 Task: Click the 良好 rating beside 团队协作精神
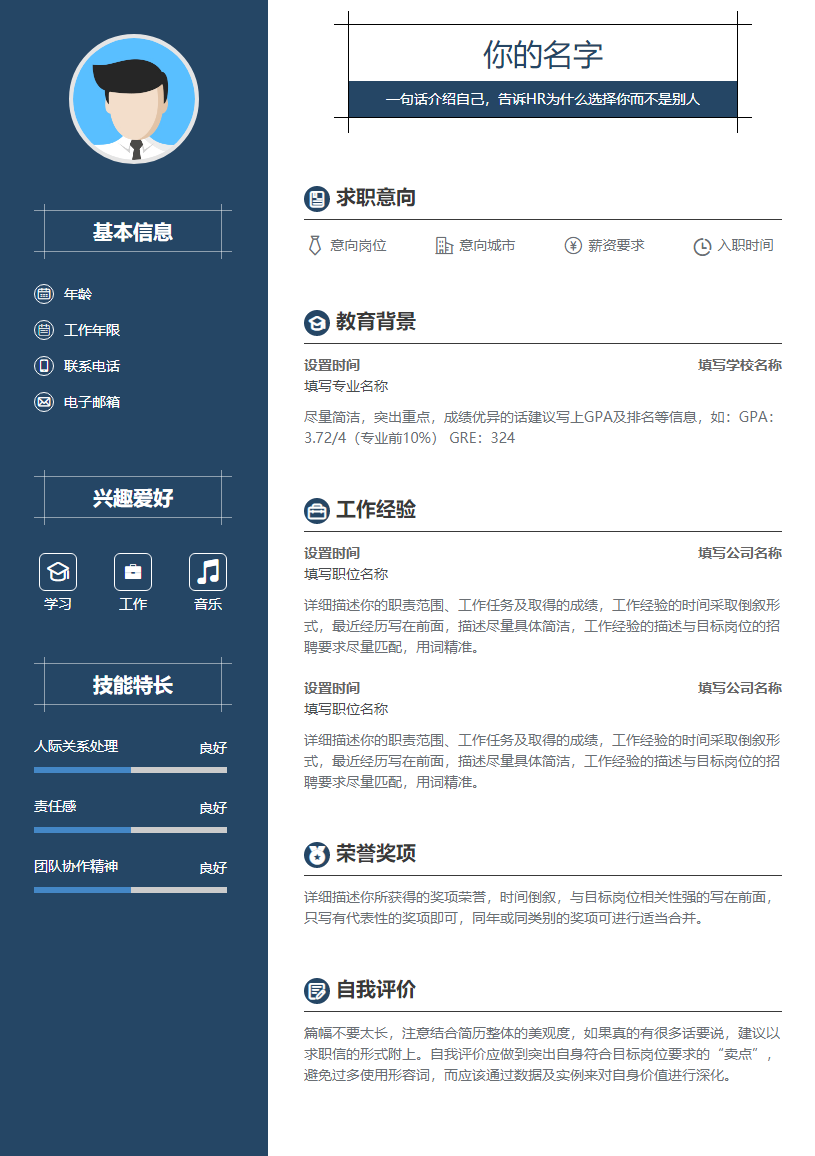click(213, 868)
